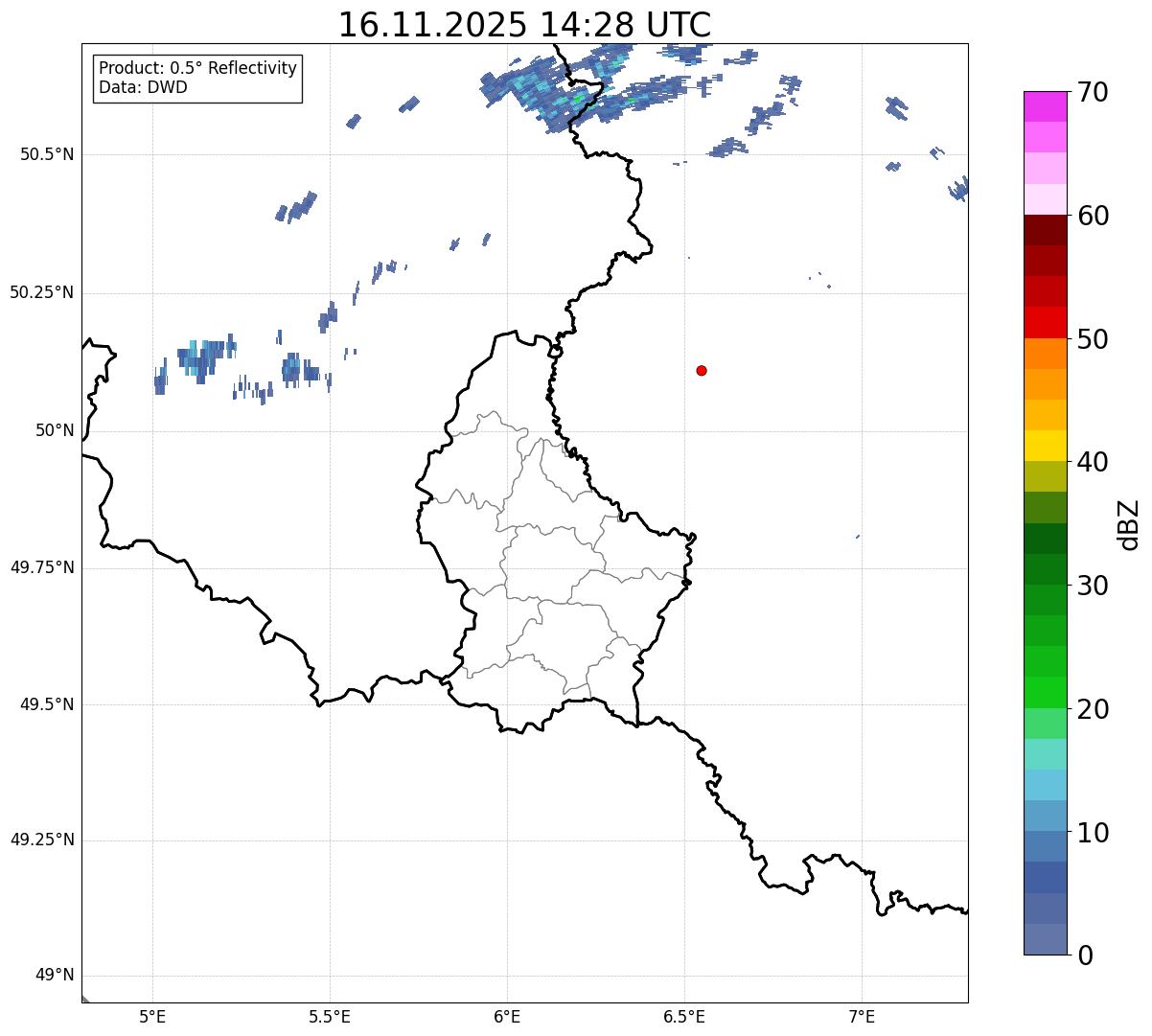The image size is (1152, 1036).
Task: Click the 7°E longitude axis label
Action: [862, 1016]
